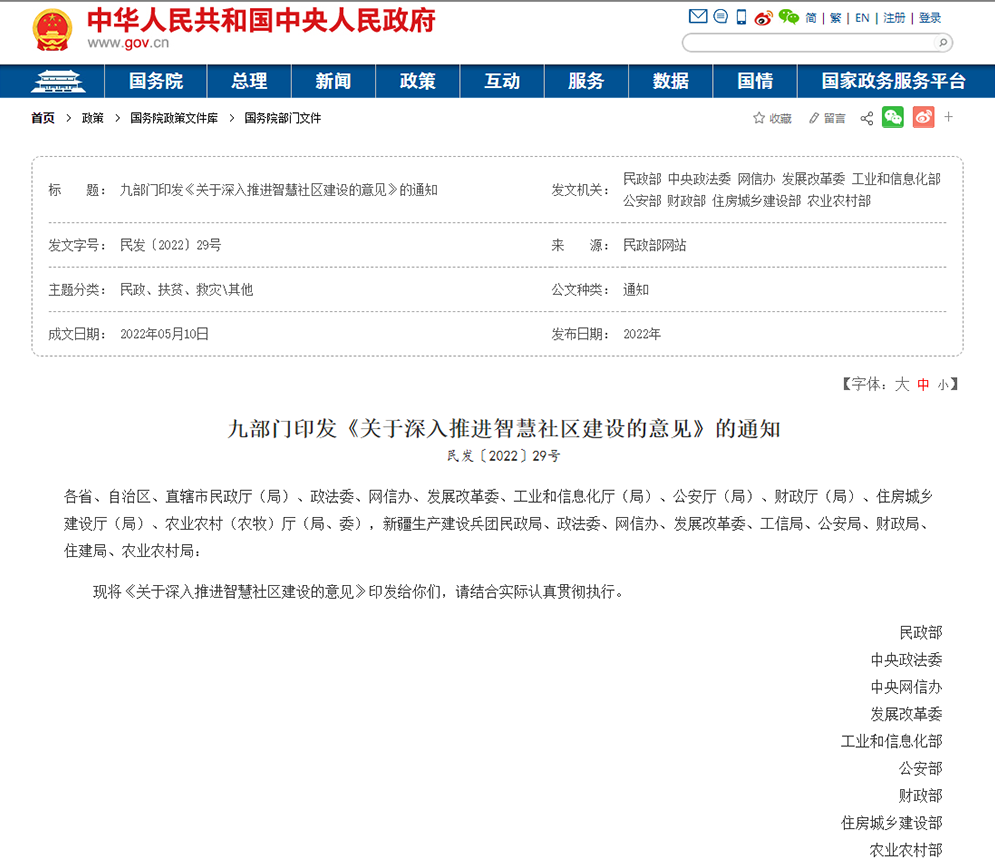995x867 pixels.
Task: Open the 互动 navigation tab
Action: [502, 82]
